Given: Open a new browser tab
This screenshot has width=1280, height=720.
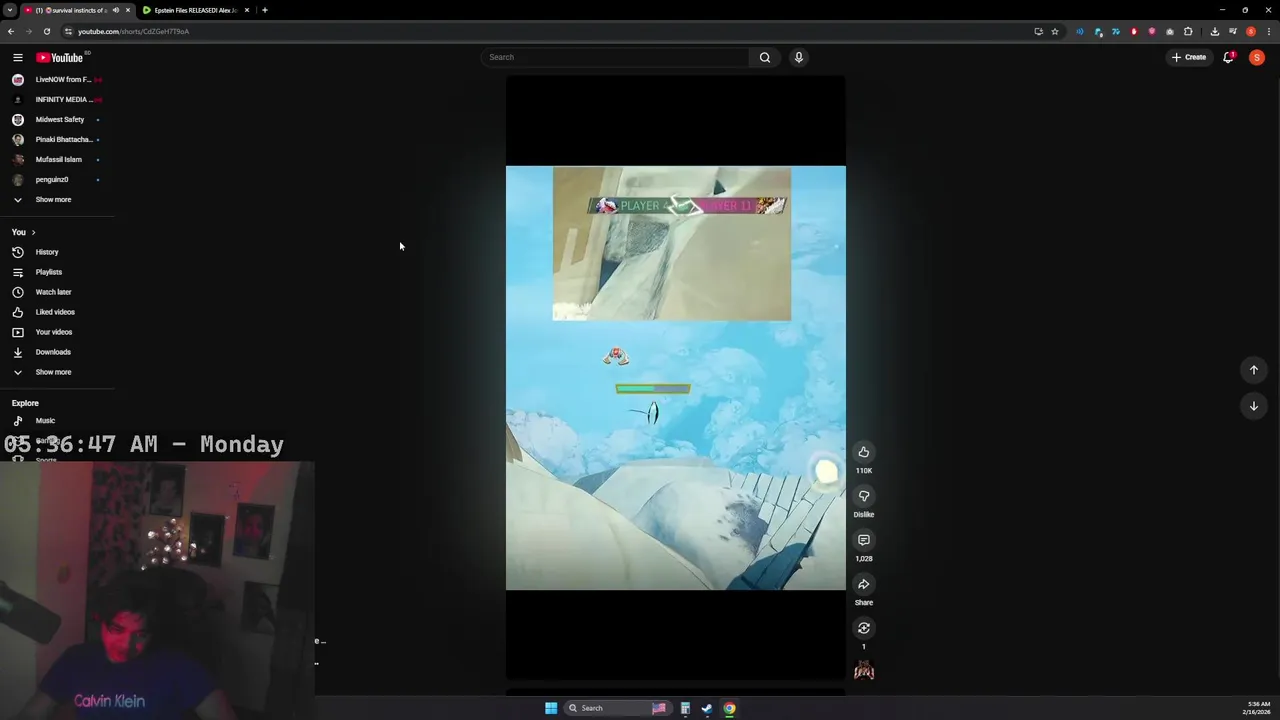Looking at the screenshot, I should point(264,10).
